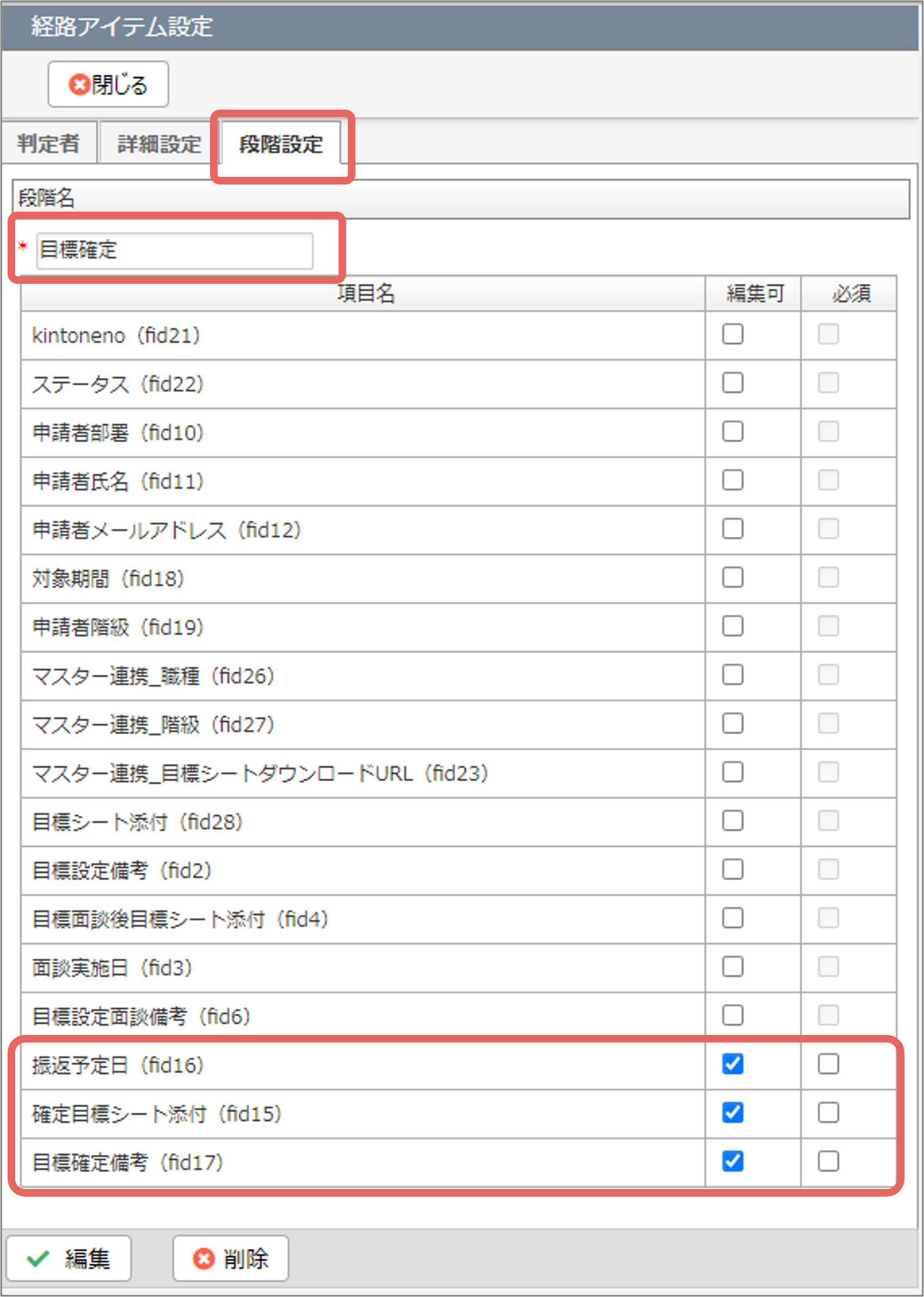
Task: Check 編集可 for ステータス (fid22)
Action: (x=732, y=383)
